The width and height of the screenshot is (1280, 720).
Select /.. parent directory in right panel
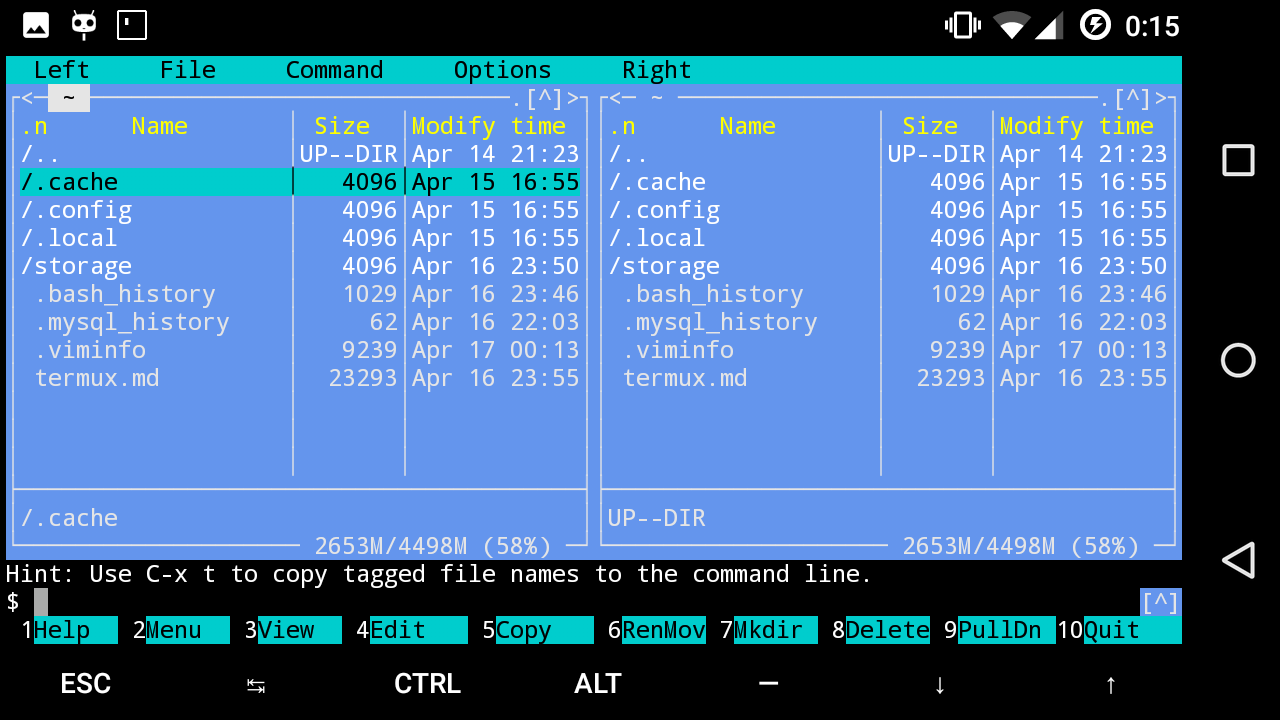click(888, 154)
